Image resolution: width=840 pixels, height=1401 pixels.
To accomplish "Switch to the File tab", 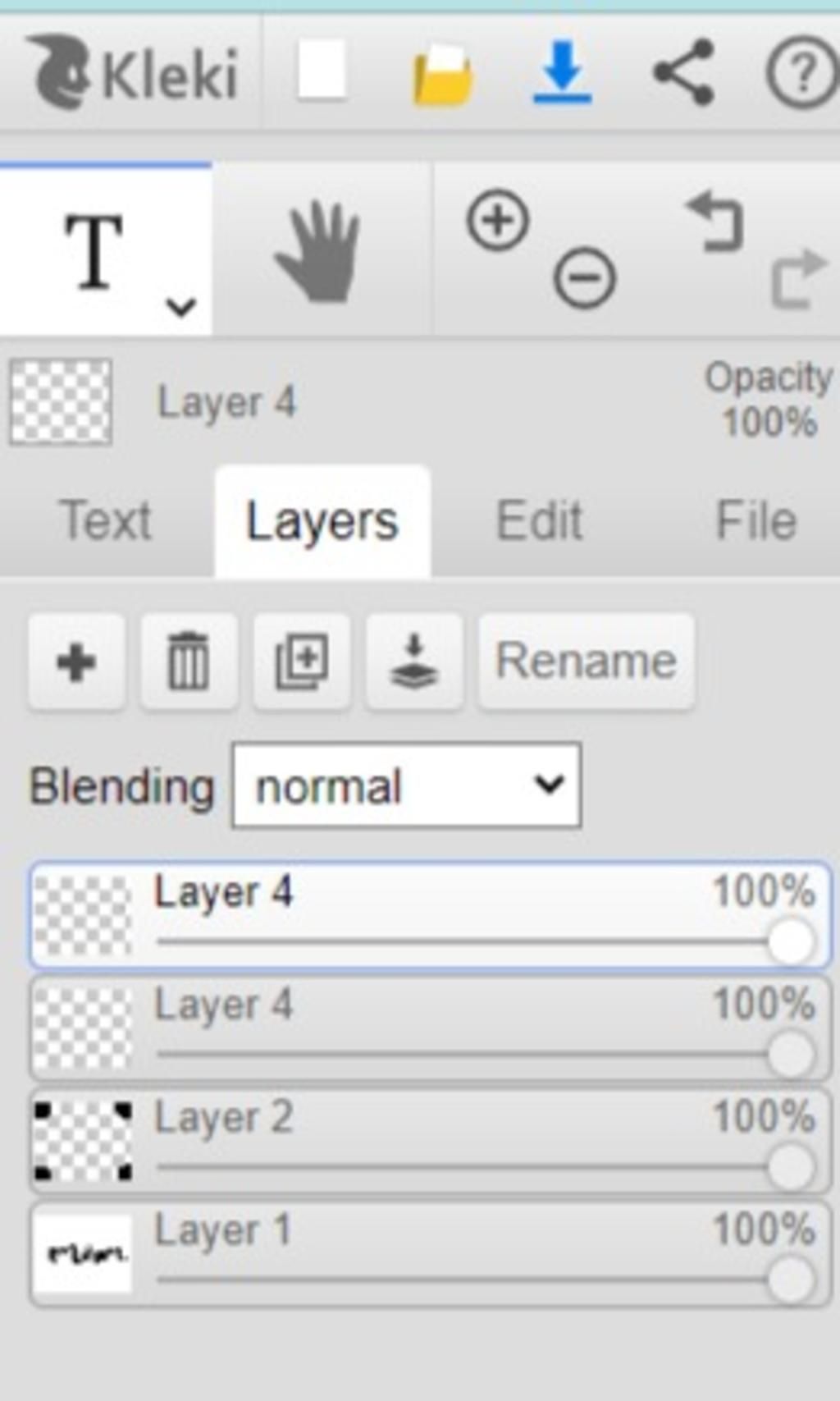I will click(x=756, y=521).
